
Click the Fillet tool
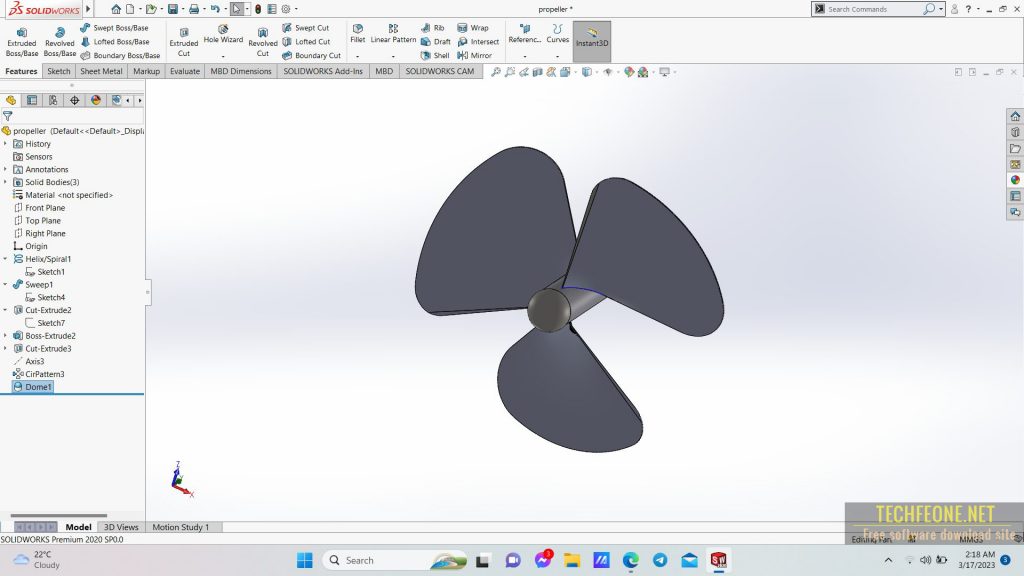[358, 34]
